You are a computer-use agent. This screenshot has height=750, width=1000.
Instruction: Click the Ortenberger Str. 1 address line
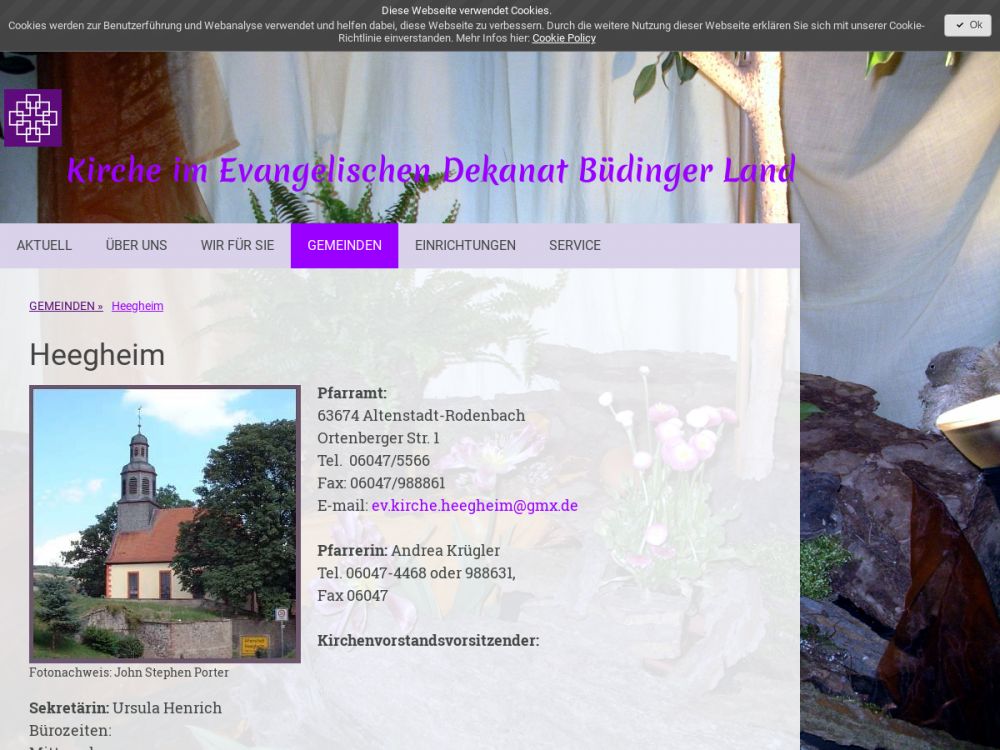tap(378, 438)
